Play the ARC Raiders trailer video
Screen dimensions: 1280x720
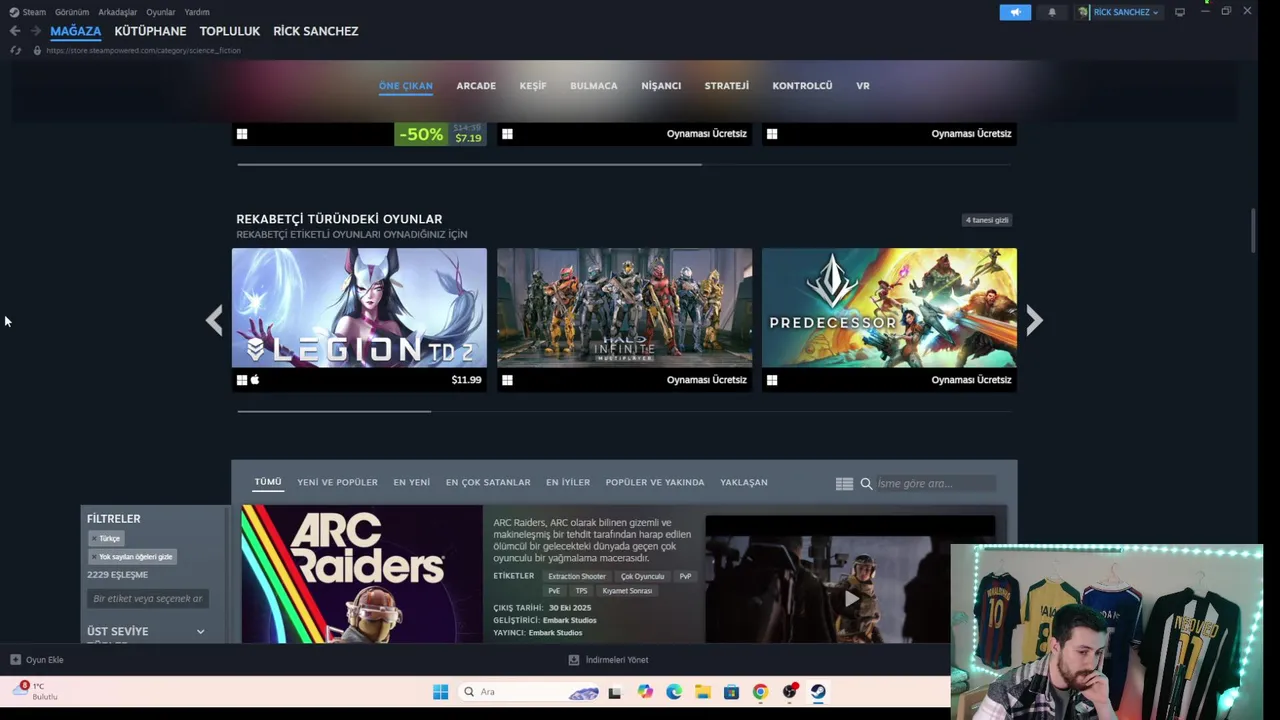click(851, 598)
